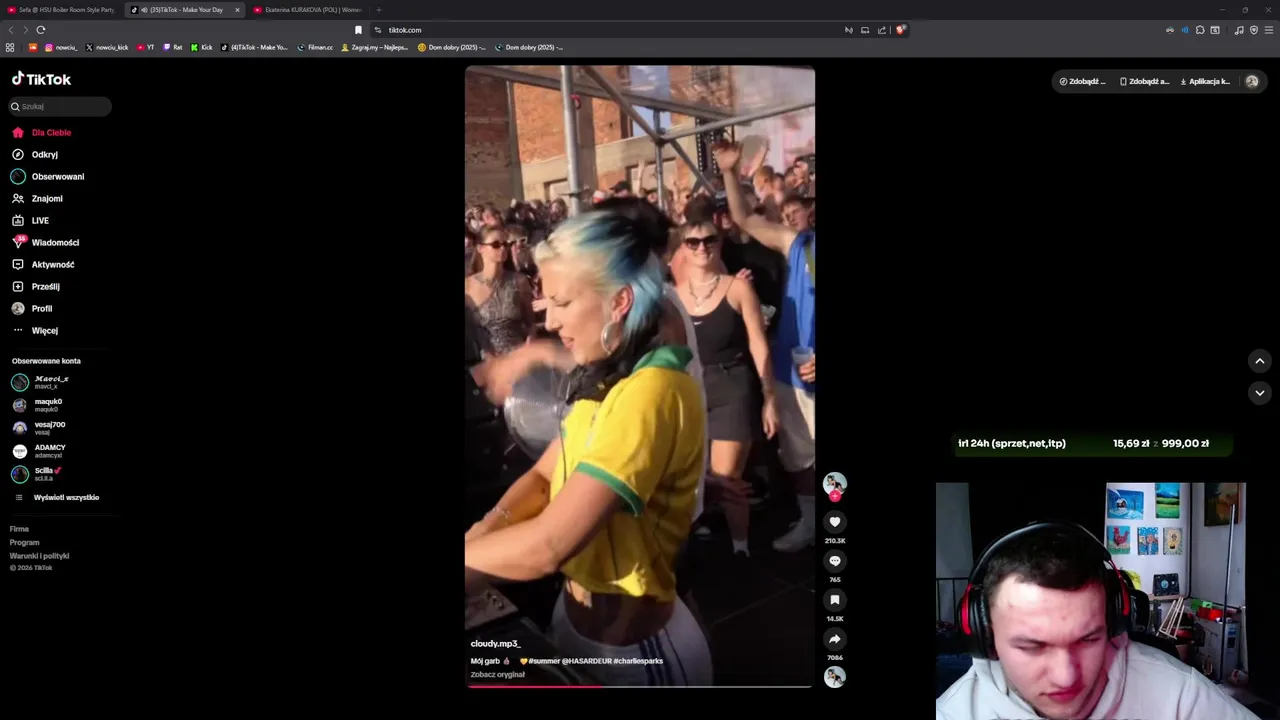Open a new browser tab
Image resolution: width=1280 pixels, height=720 pixels.
pyautogui.click(x=378, y=10)
